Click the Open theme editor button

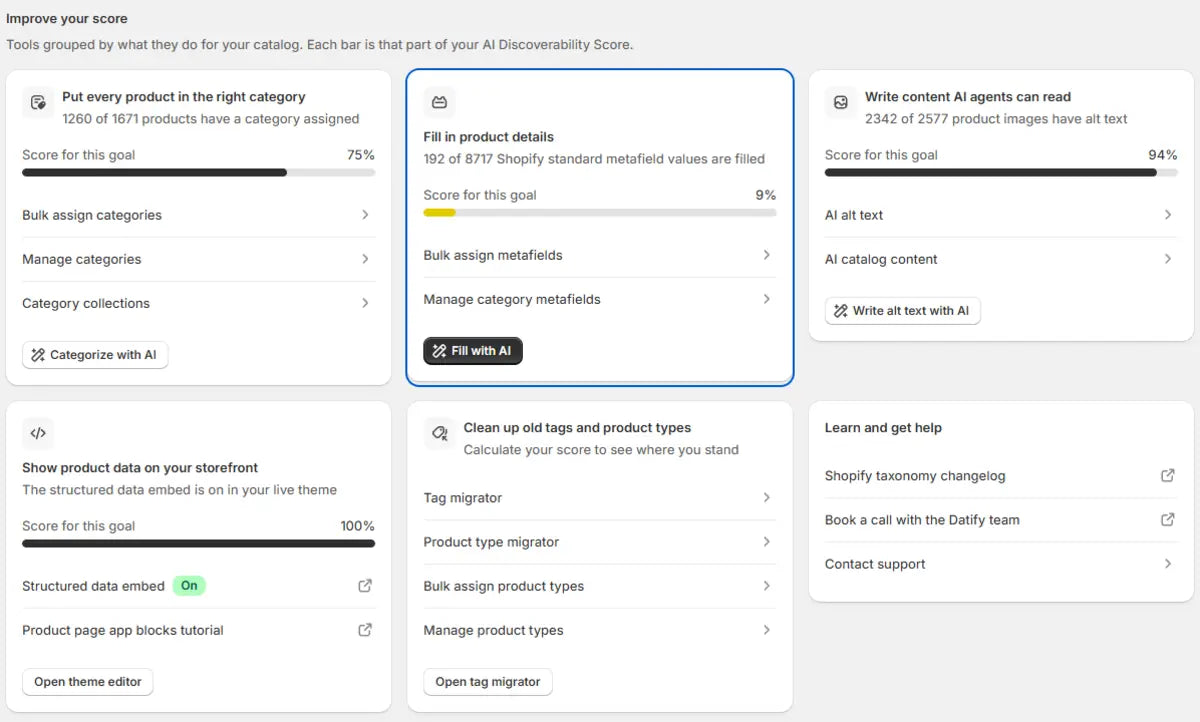[x=88, y=682]
